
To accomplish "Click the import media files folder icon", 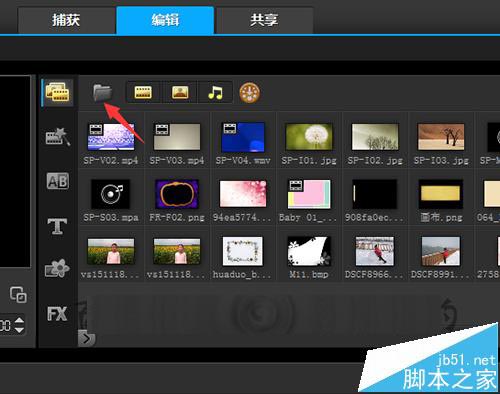I will [102, 92].
